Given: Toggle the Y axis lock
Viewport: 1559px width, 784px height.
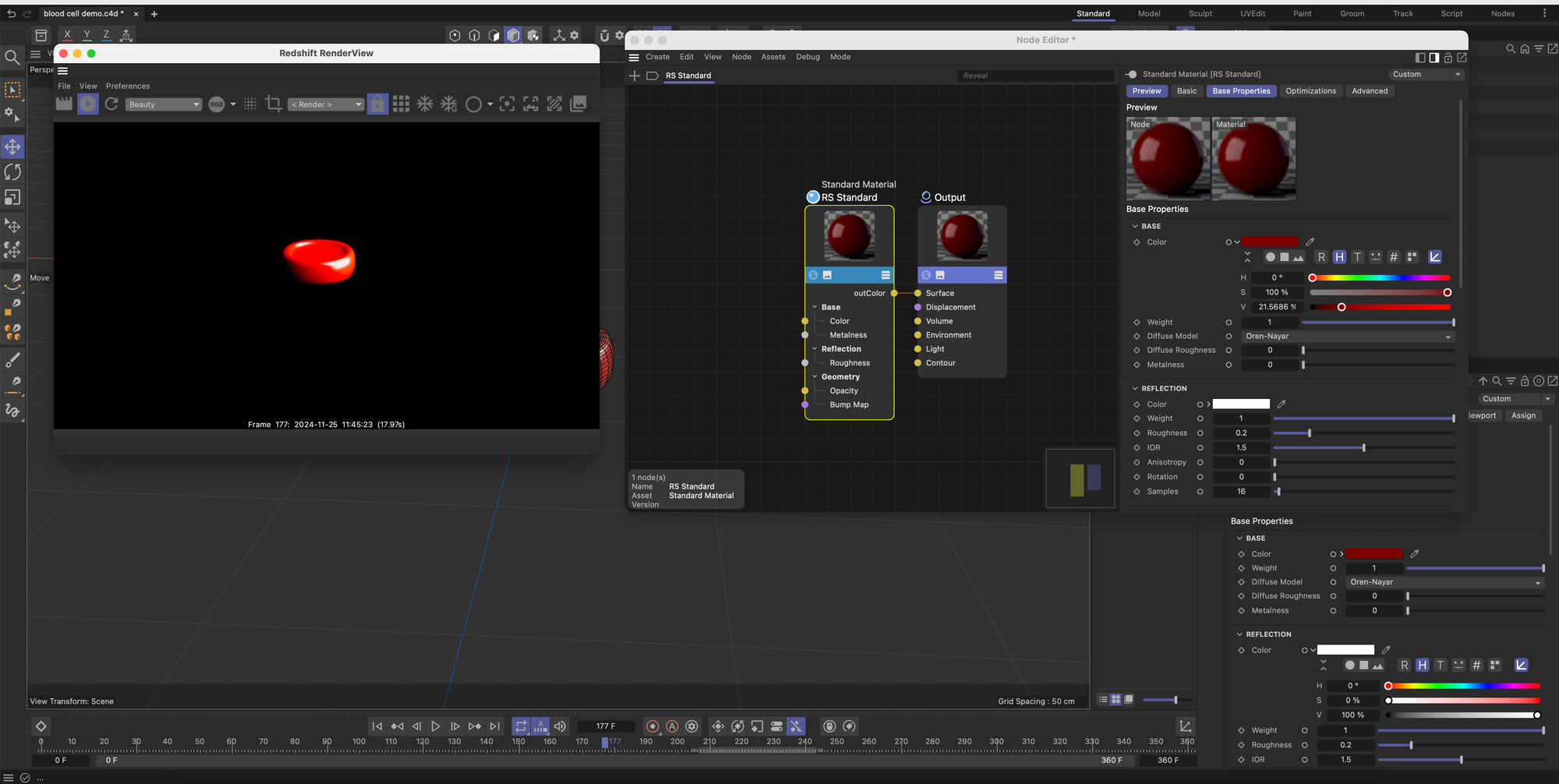Looking at the screenshot, I should [x=87, y=35].
